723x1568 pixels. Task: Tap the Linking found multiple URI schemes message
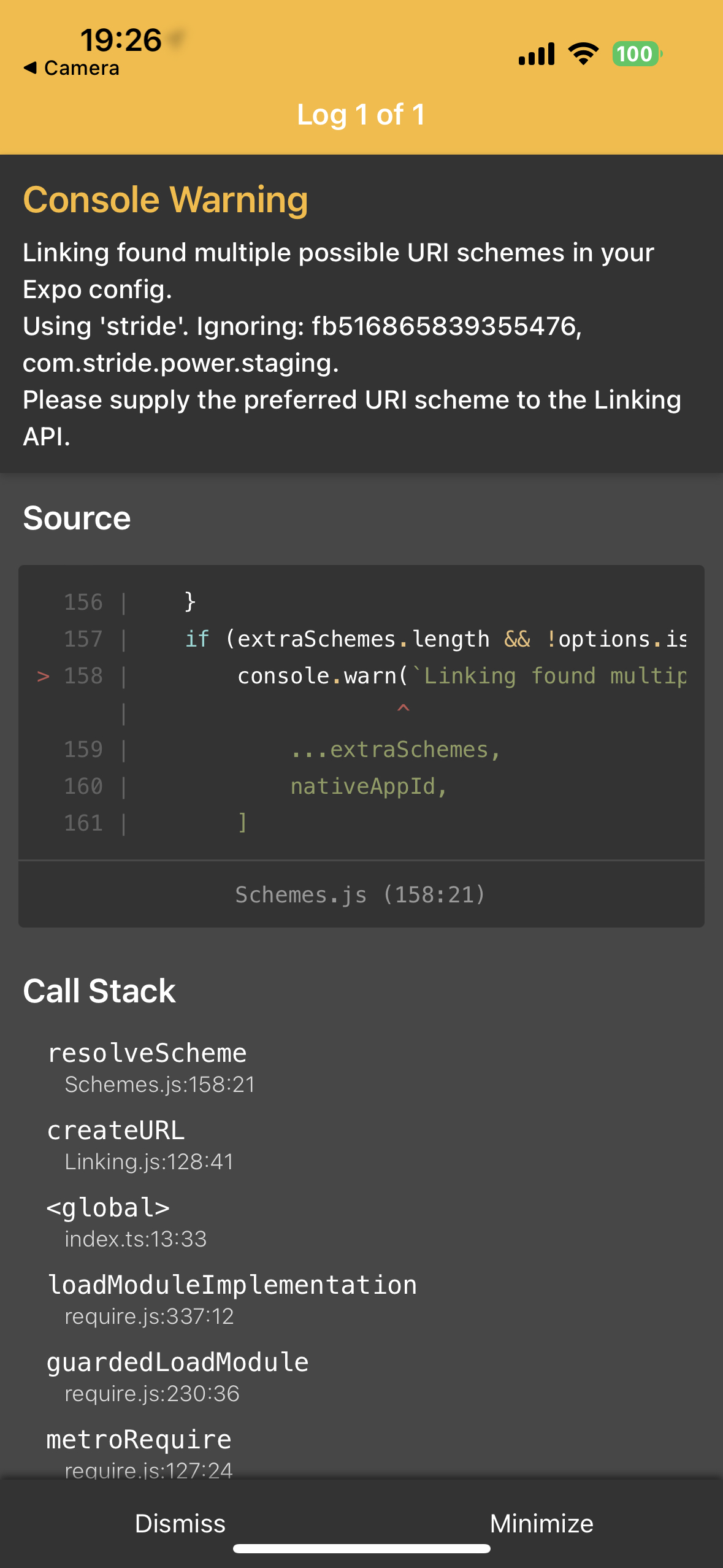(352, 344)
